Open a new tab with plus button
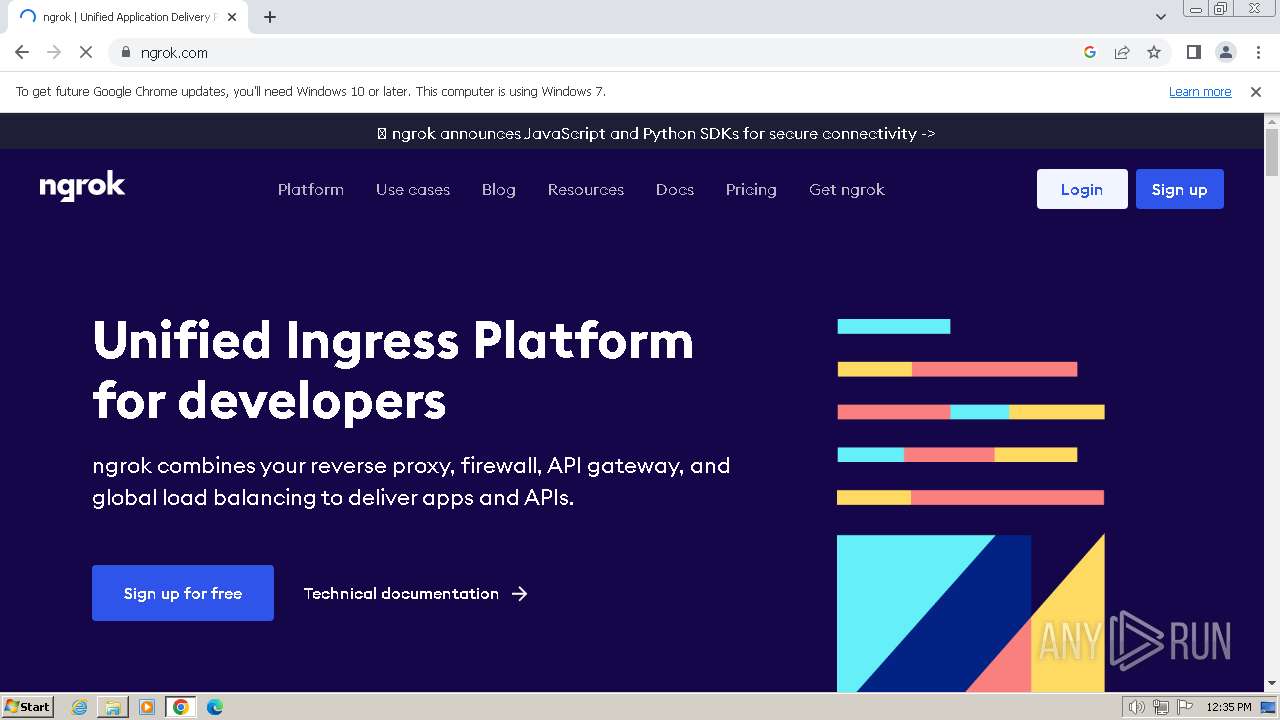The height and width of the screenshot is (720, 1280). click(x=270, y=17)
